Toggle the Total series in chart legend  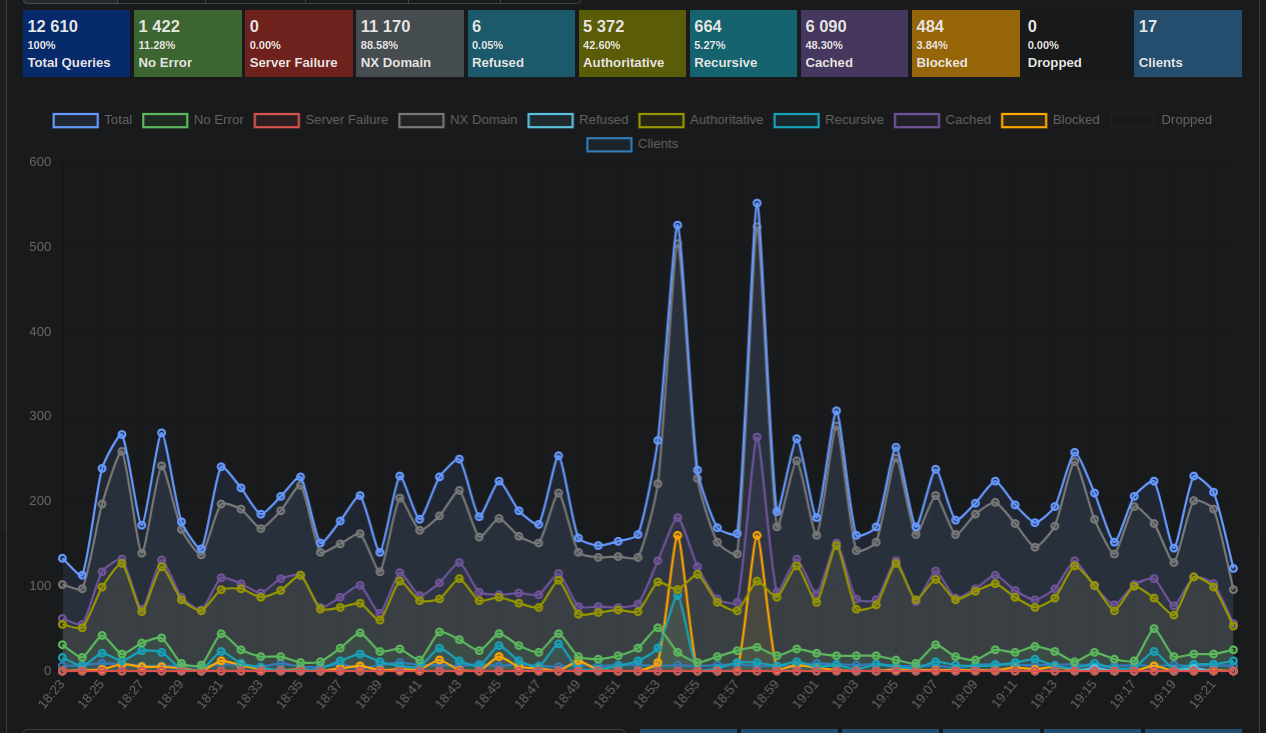point(92,120)
